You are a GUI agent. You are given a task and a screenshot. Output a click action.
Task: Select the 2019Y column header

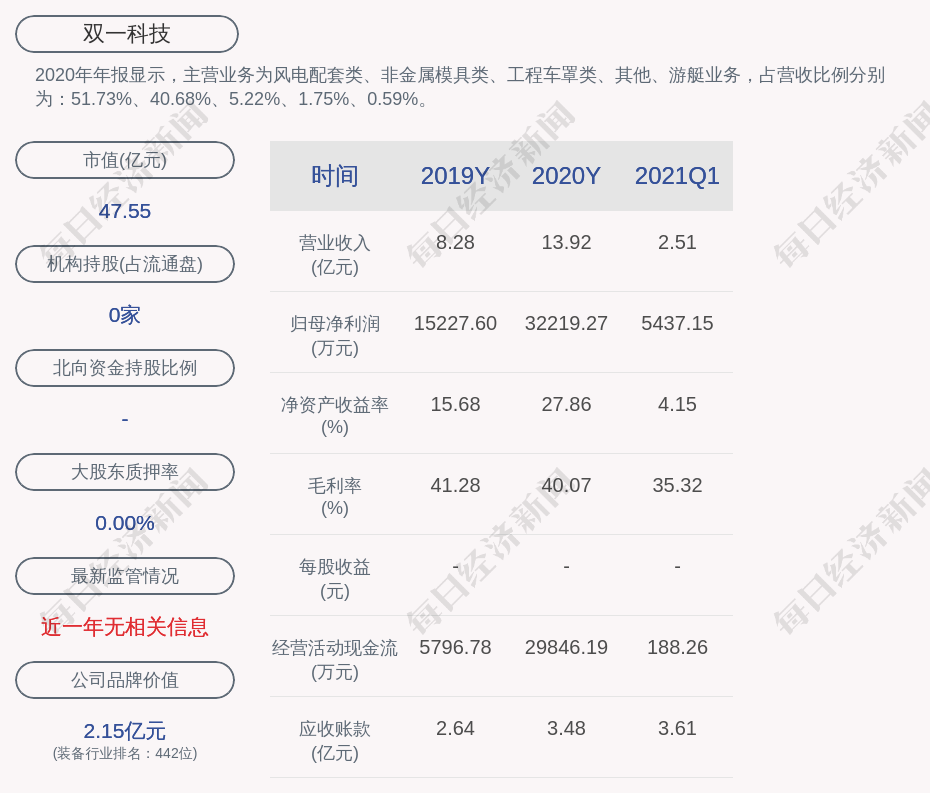[x=455, y=176]
